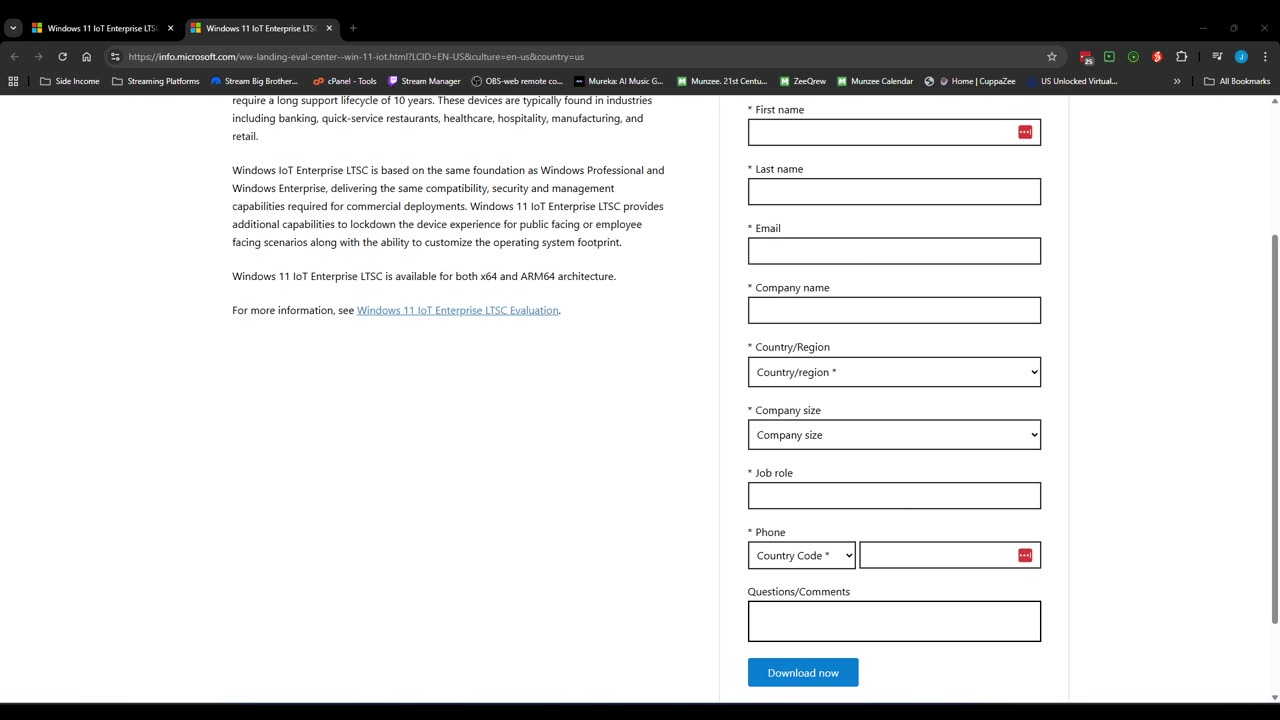The image size is (1280, 720).
Task: Click the browser back arrow
Action: point(14,57)
